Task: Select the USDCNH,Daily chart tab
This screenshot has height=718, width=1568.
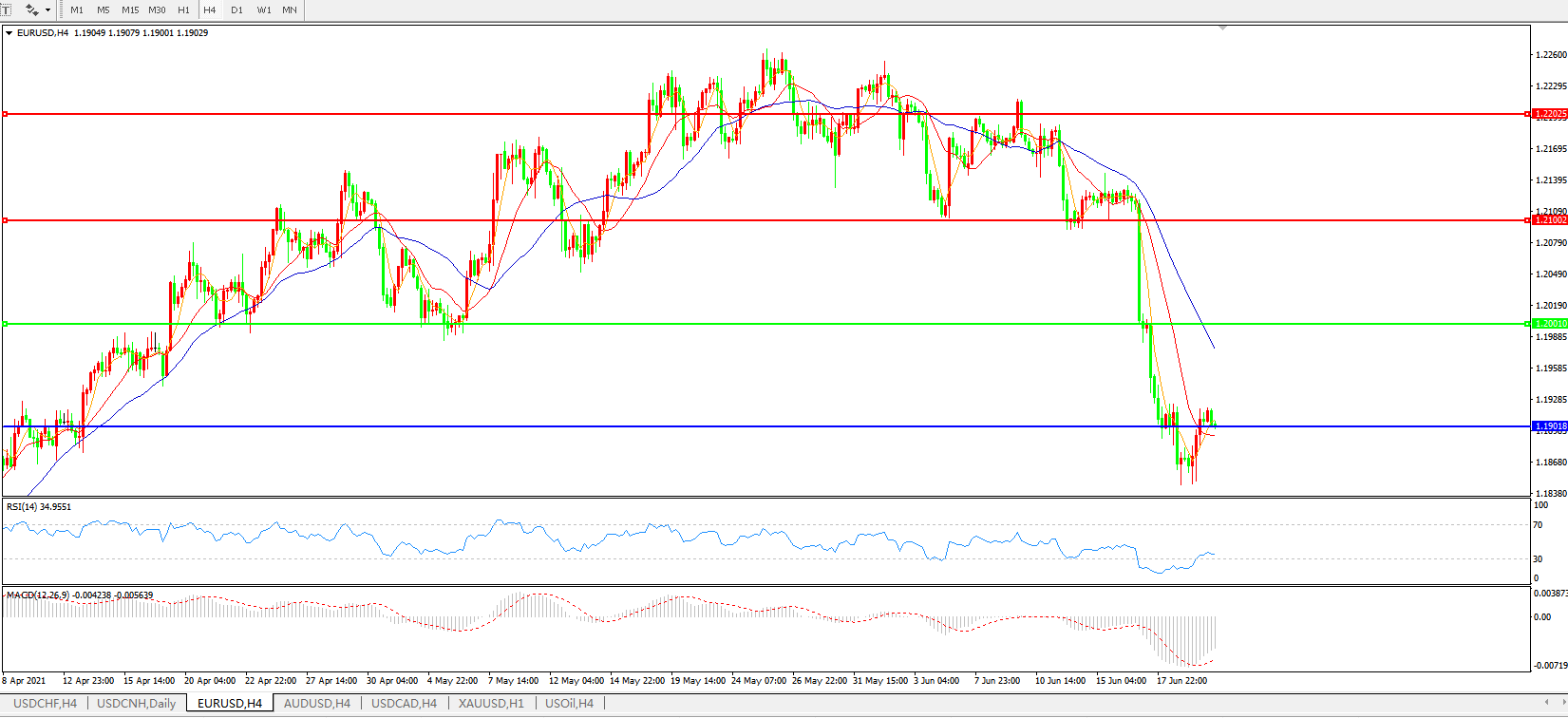Action: point(136,704)
